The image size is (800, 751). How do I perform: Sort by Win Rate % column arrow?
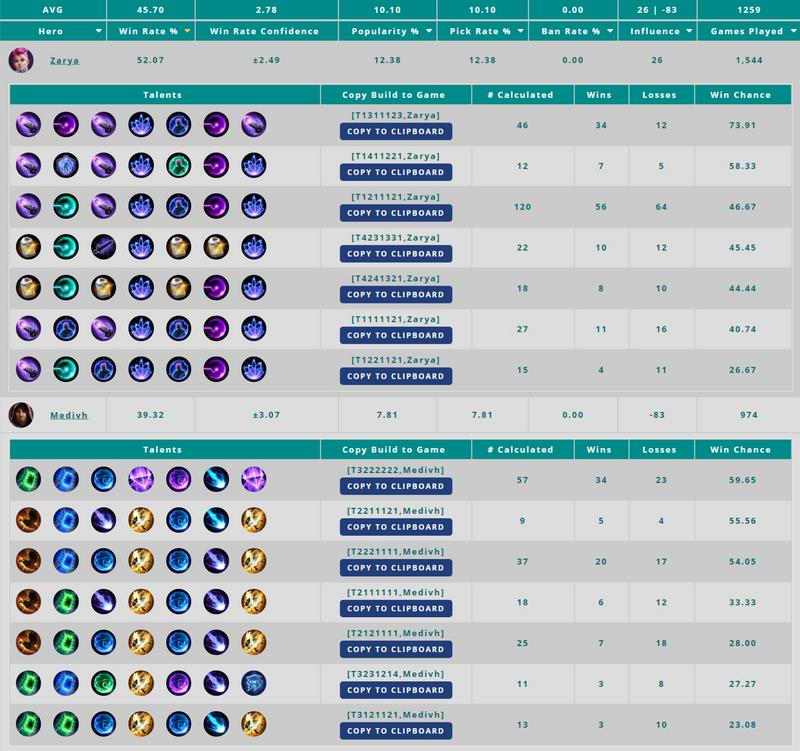click(x=187, y=31)
